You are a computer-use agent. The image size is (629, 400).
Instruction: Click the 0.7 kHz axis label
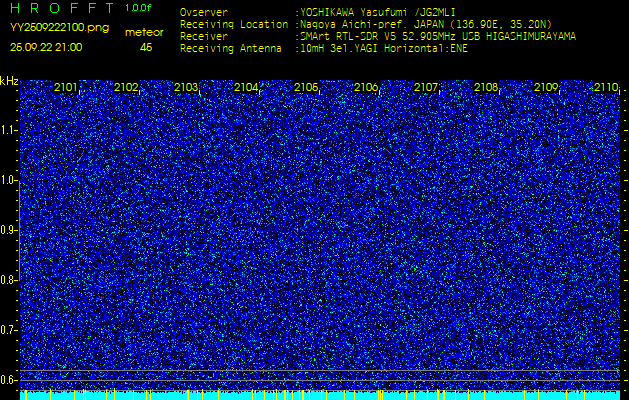point(8,330)
